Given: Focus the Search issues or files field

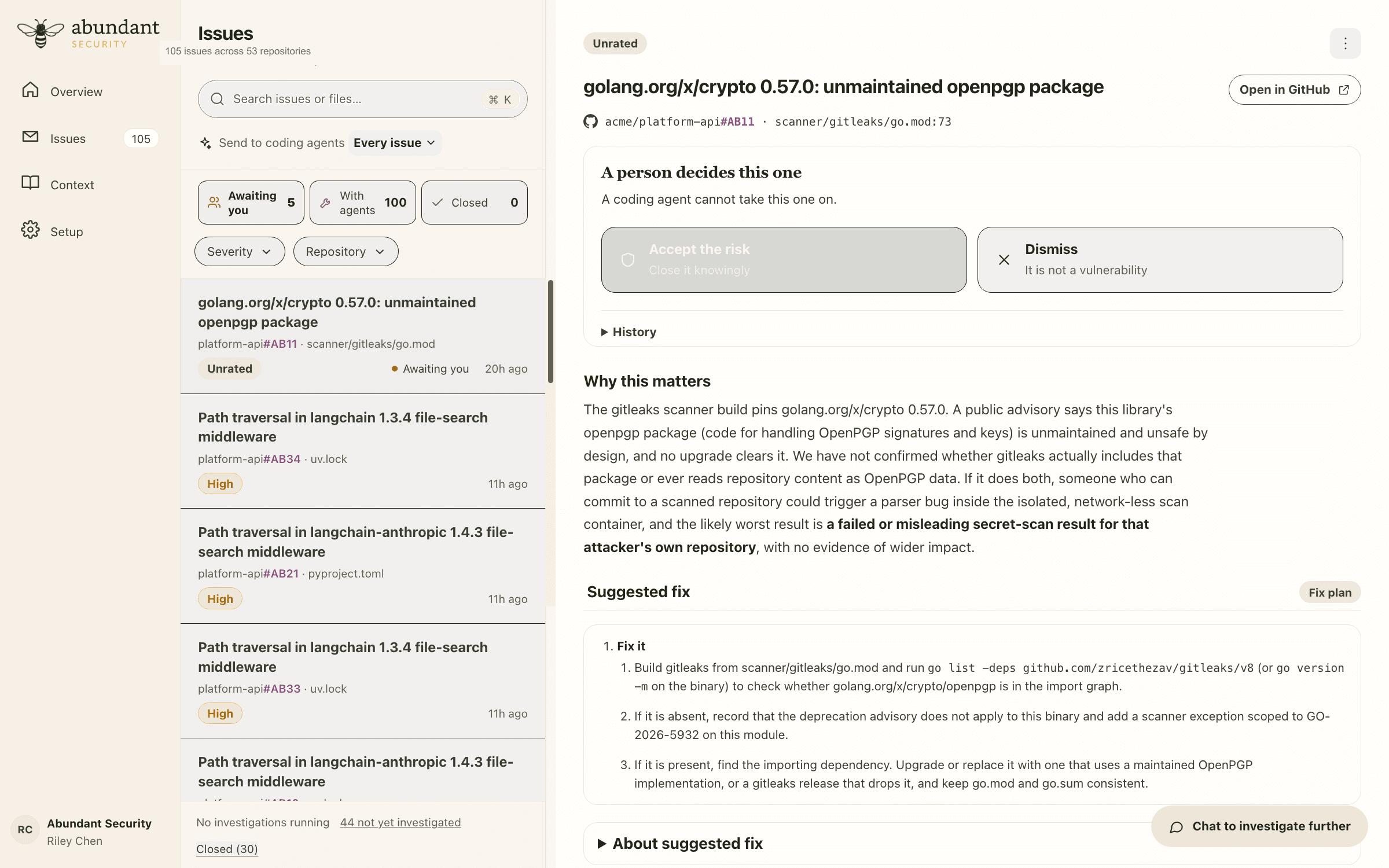Looking at the screenshot, I should pos(362,99).
